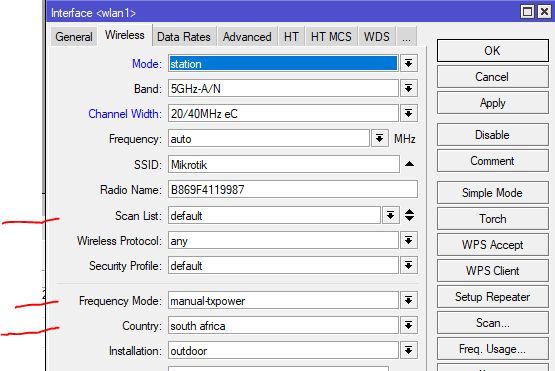Launch Setup Repeater
Screen dimensions: 555x371
pyautogui.click(x=493, y=297)
